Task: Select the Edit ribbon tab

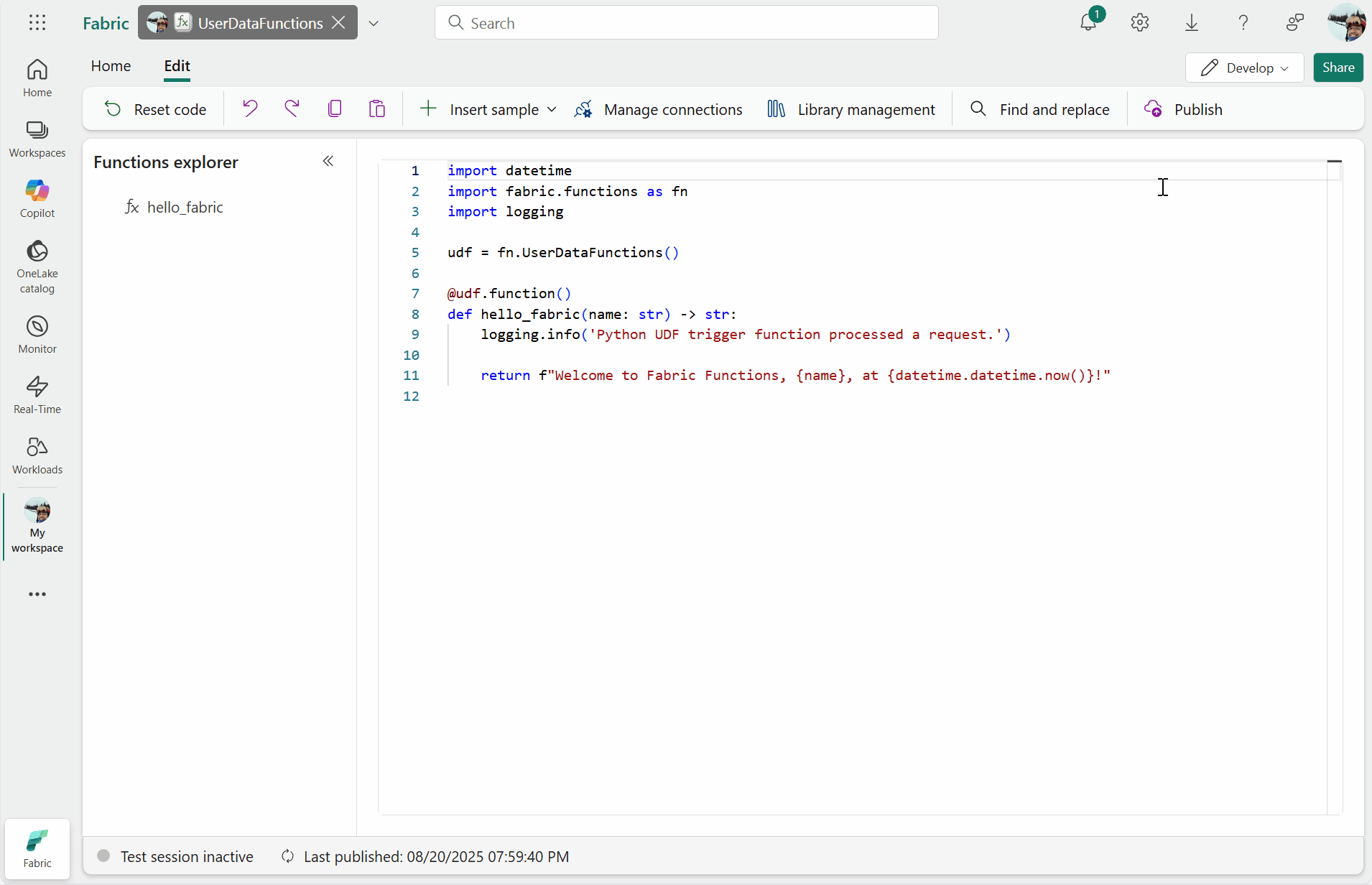Action: coord(177,66)
